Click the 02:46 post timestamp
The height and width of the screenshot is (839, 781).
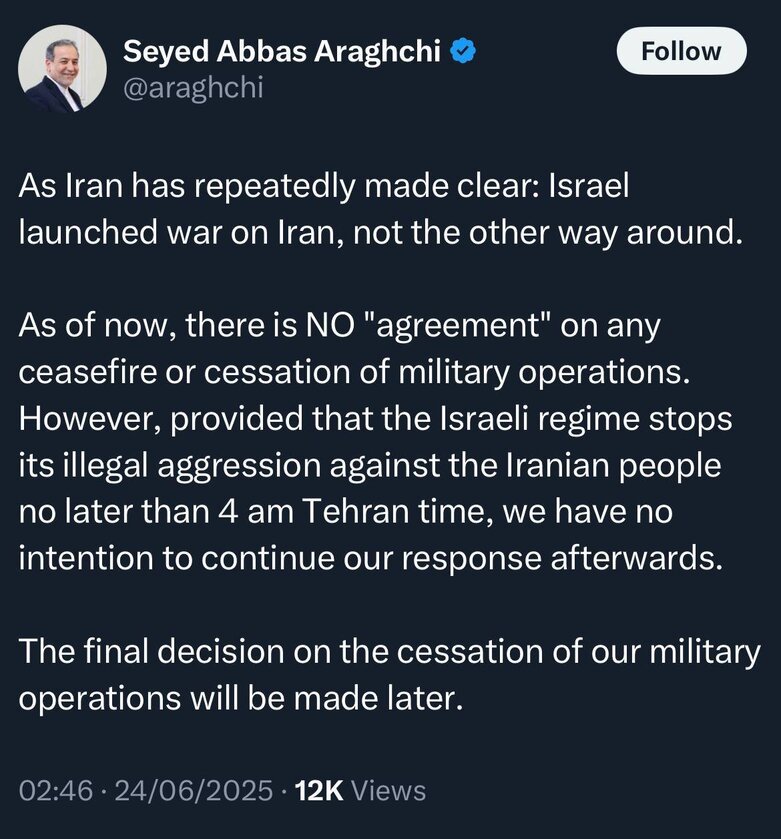[56, 791]
